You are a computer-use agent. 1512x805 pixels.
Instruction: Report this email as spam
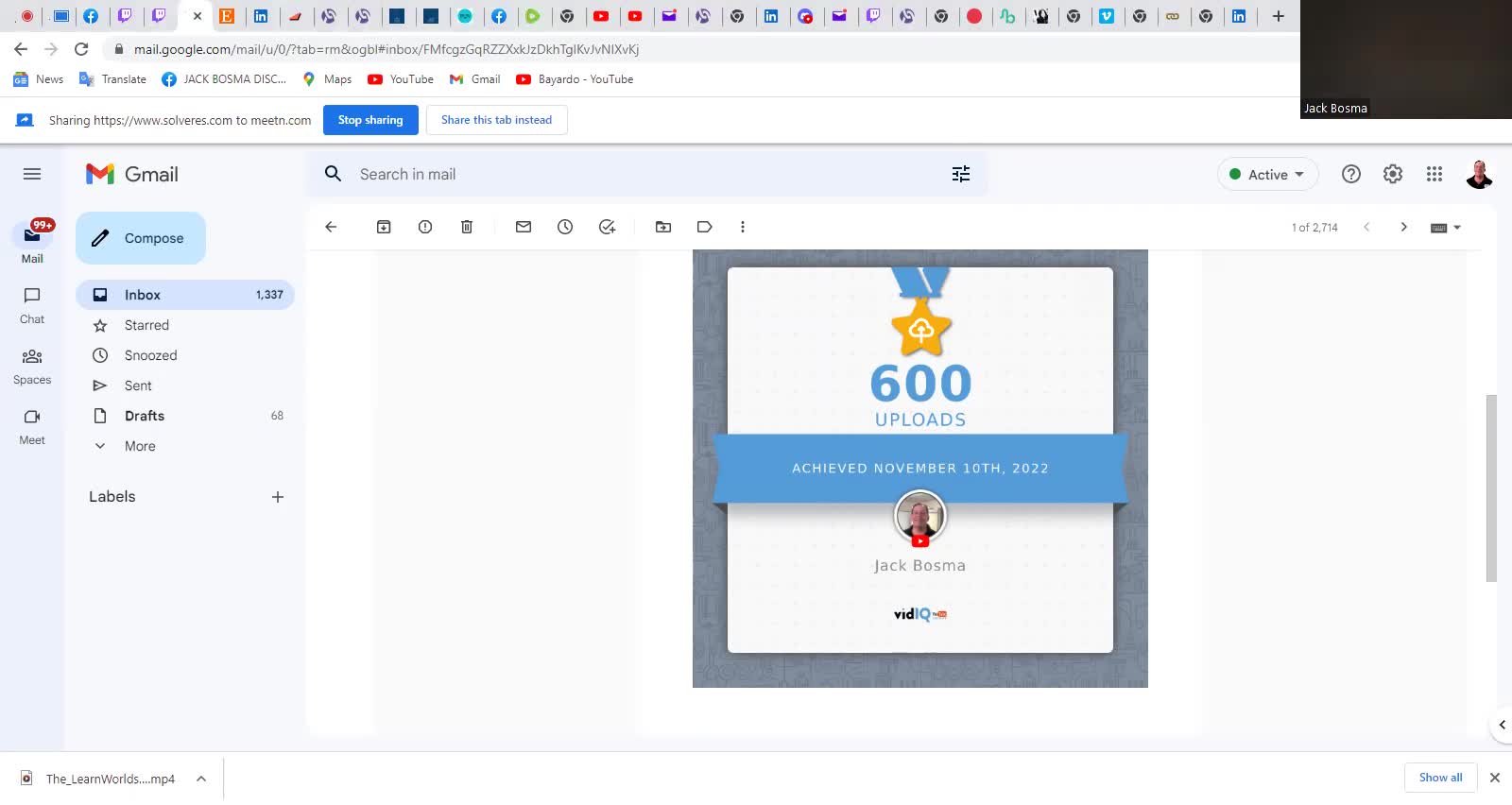tap(425, 227)
